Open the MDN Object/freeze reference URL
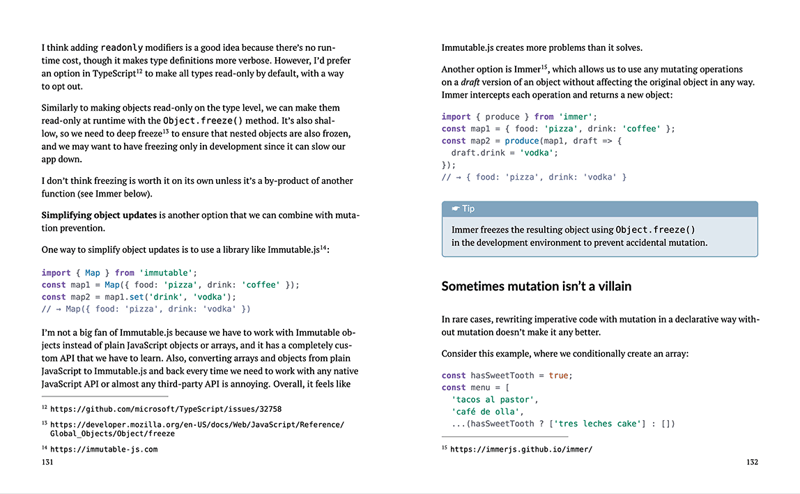This screenshot has width=800, height=494. pos(197,429)
